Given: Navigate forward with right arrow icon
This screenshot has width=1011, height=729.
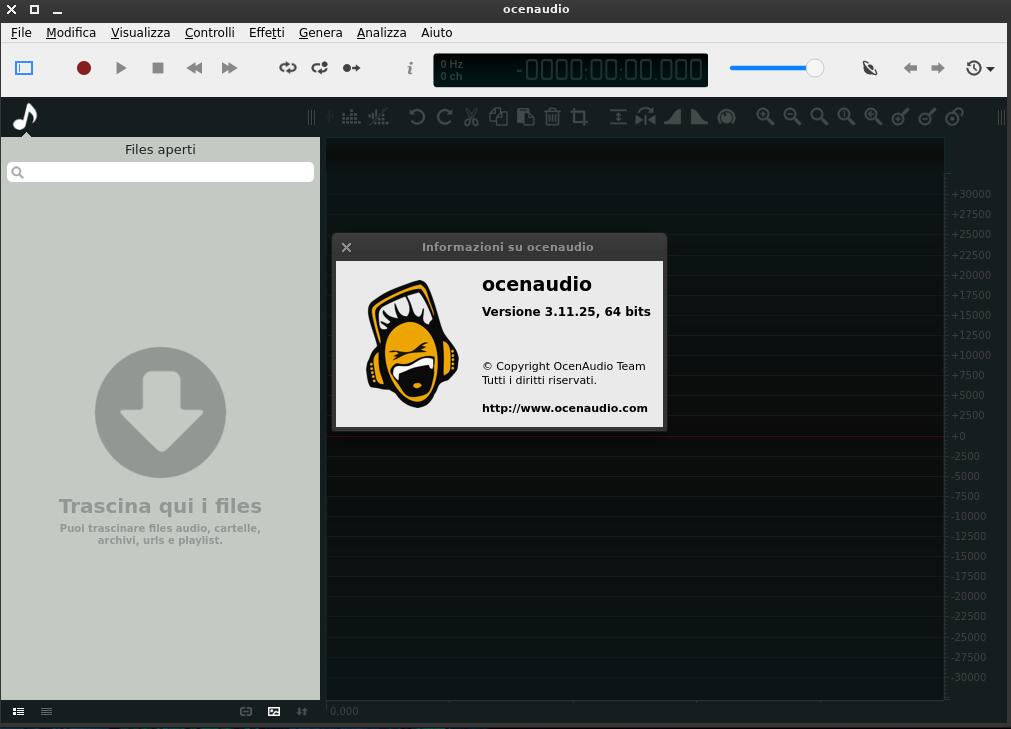Looking at the screenshot, I should tap(938, 68).
